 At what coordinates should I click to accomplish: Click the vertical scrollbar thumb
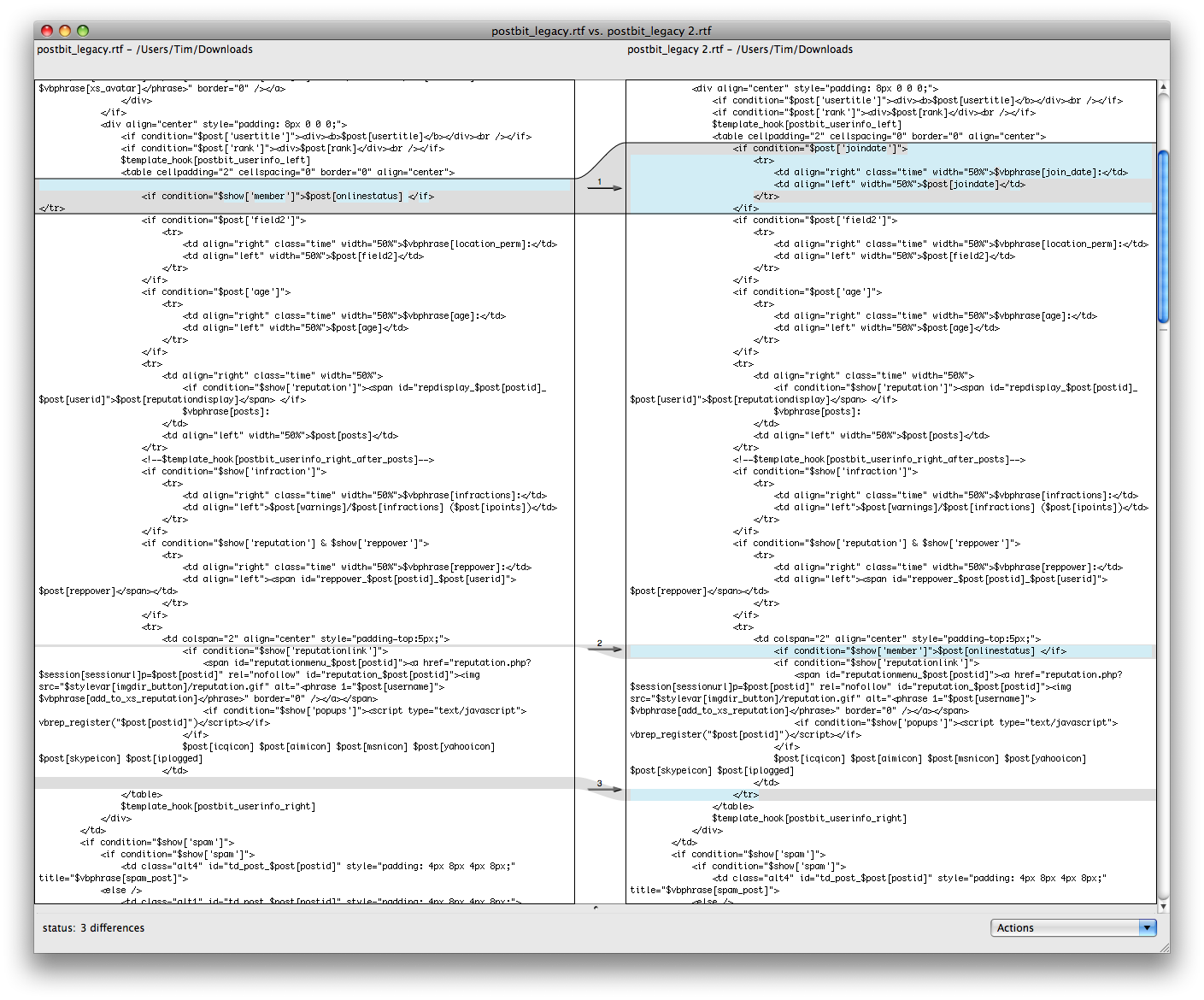click(x=1163, y=237)
